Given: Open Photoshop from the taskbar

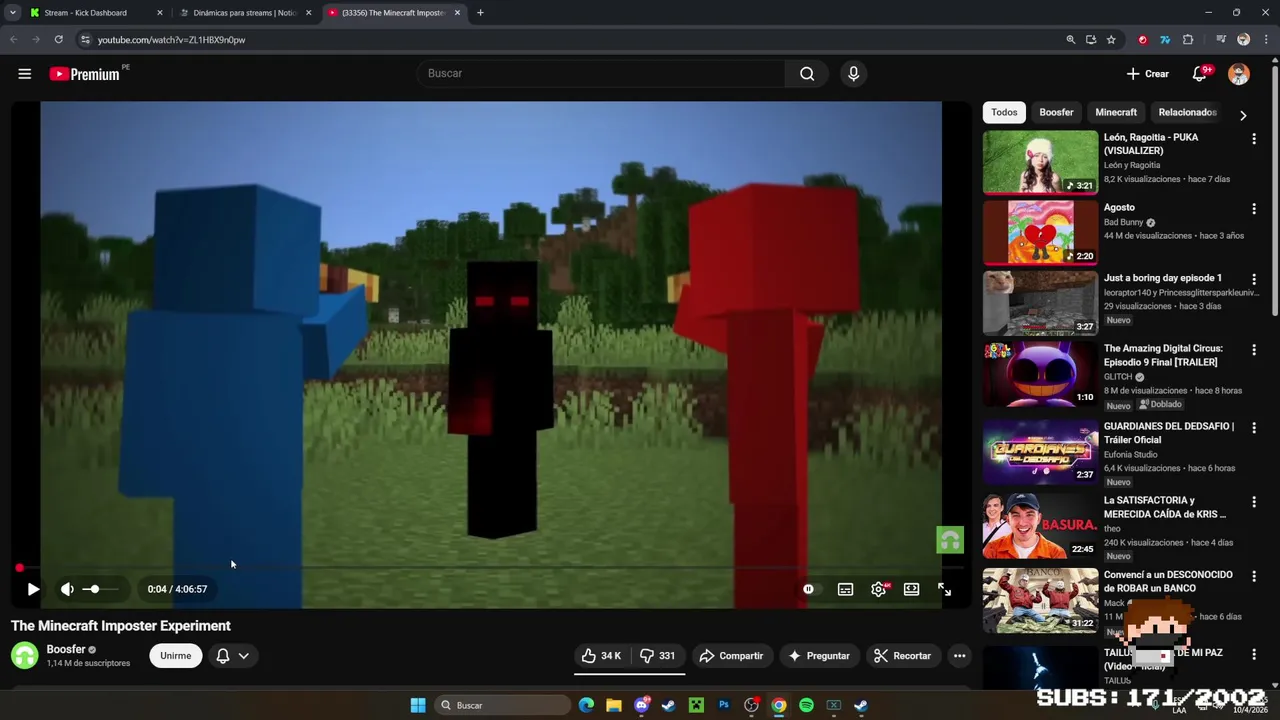Looking at the screenshot, I should [x=724, y=705].
